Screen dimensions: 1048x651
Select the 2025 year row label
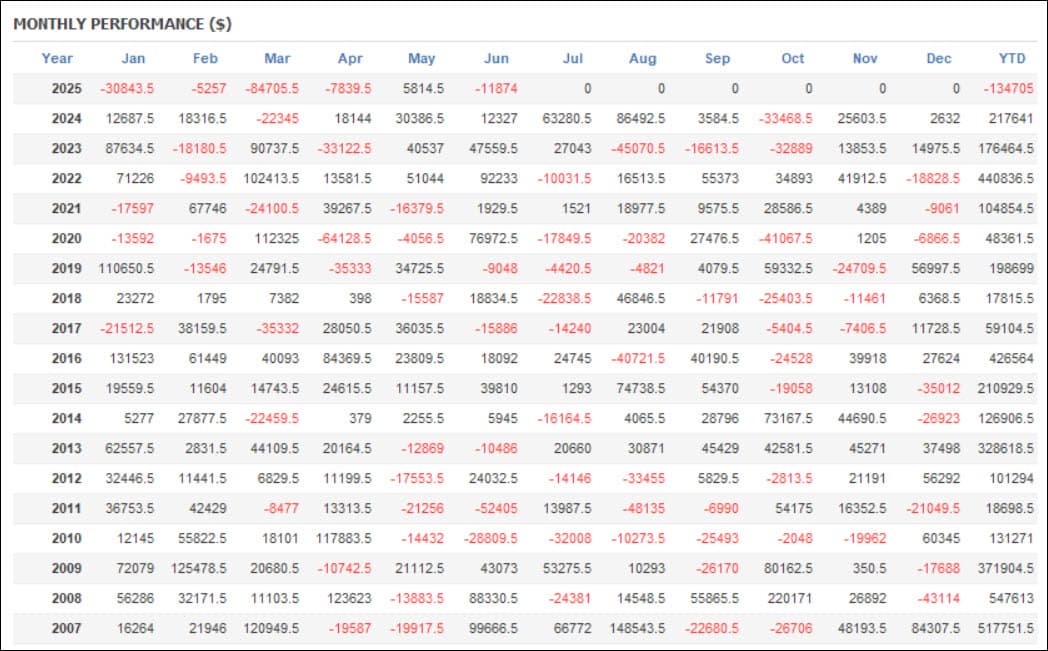[66, 88]
